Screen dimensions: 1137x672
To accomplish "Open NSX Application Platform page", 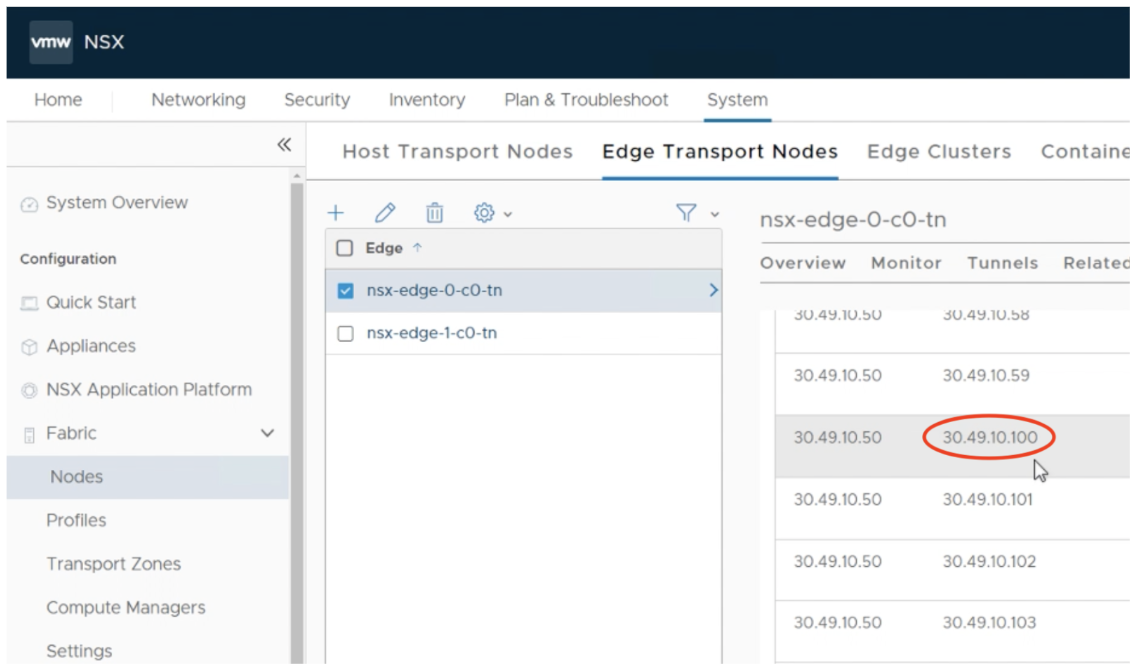I will click(x=149, y=390).
